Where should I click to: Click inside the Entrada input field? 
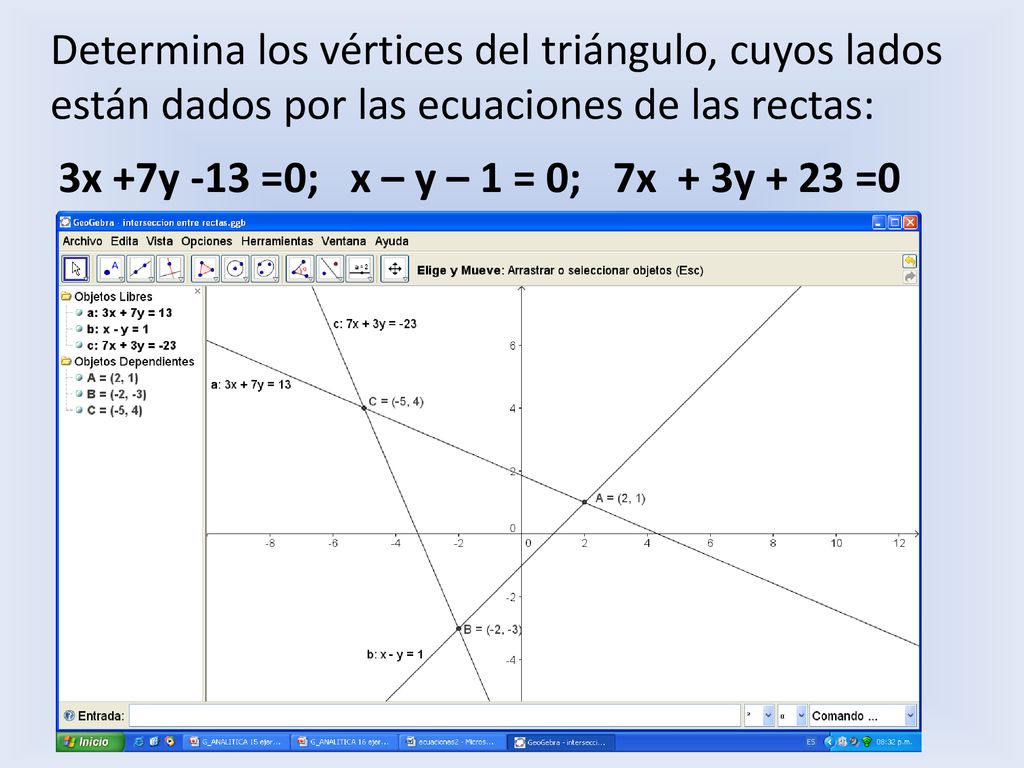(435, 716)
